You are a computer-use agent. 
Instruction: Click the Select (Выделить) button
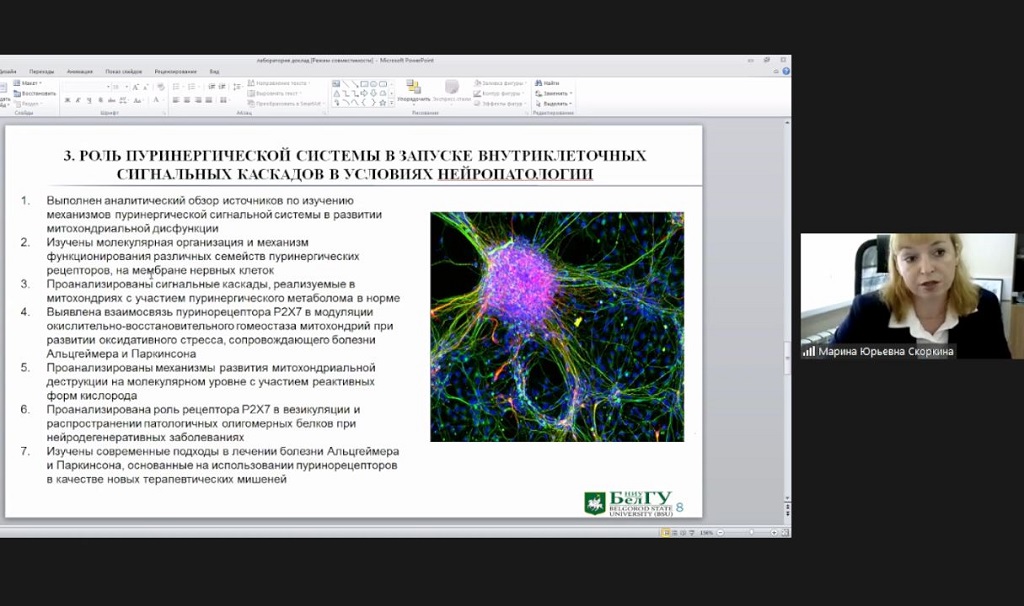[557, 103]
